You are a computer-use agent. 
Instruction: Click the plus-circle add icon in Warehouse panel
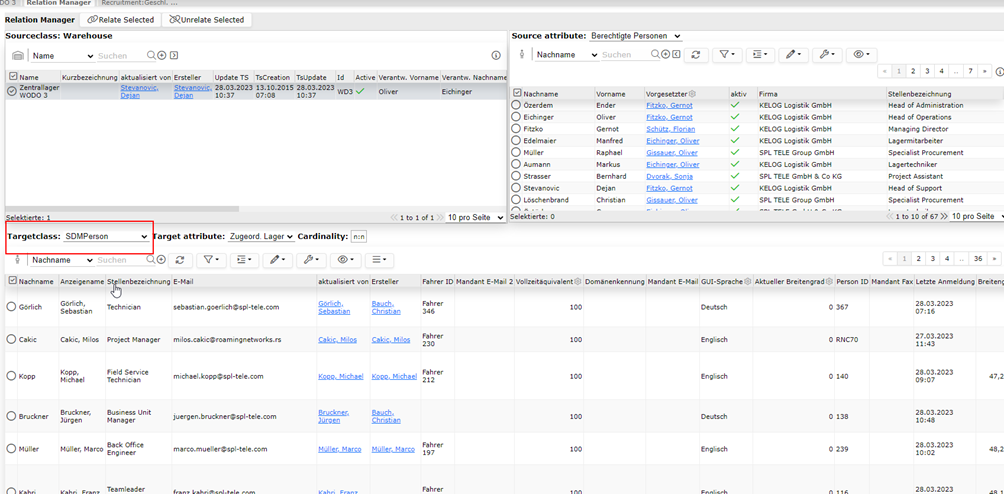coord(162,56)
